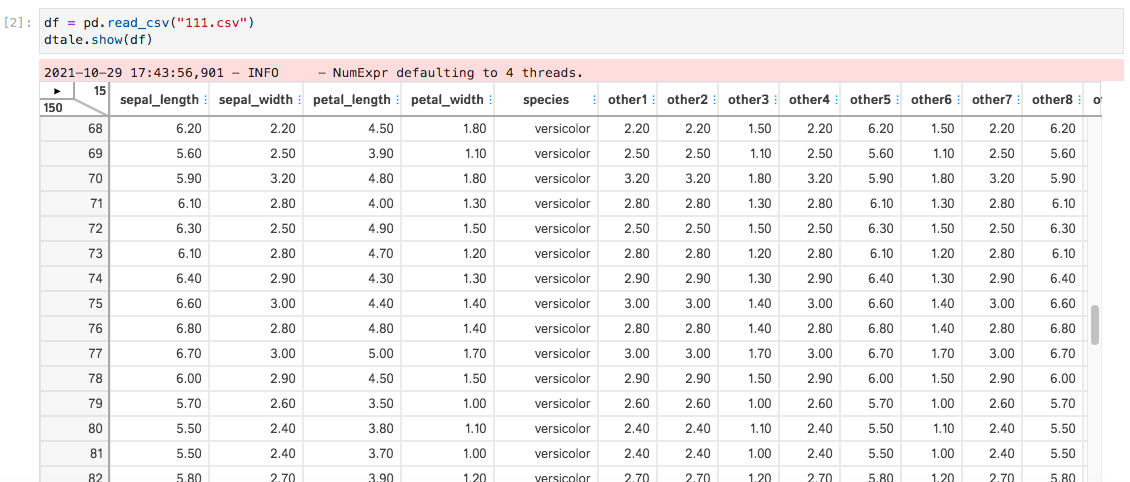Select the other1 column header

[x=628, y=100]
